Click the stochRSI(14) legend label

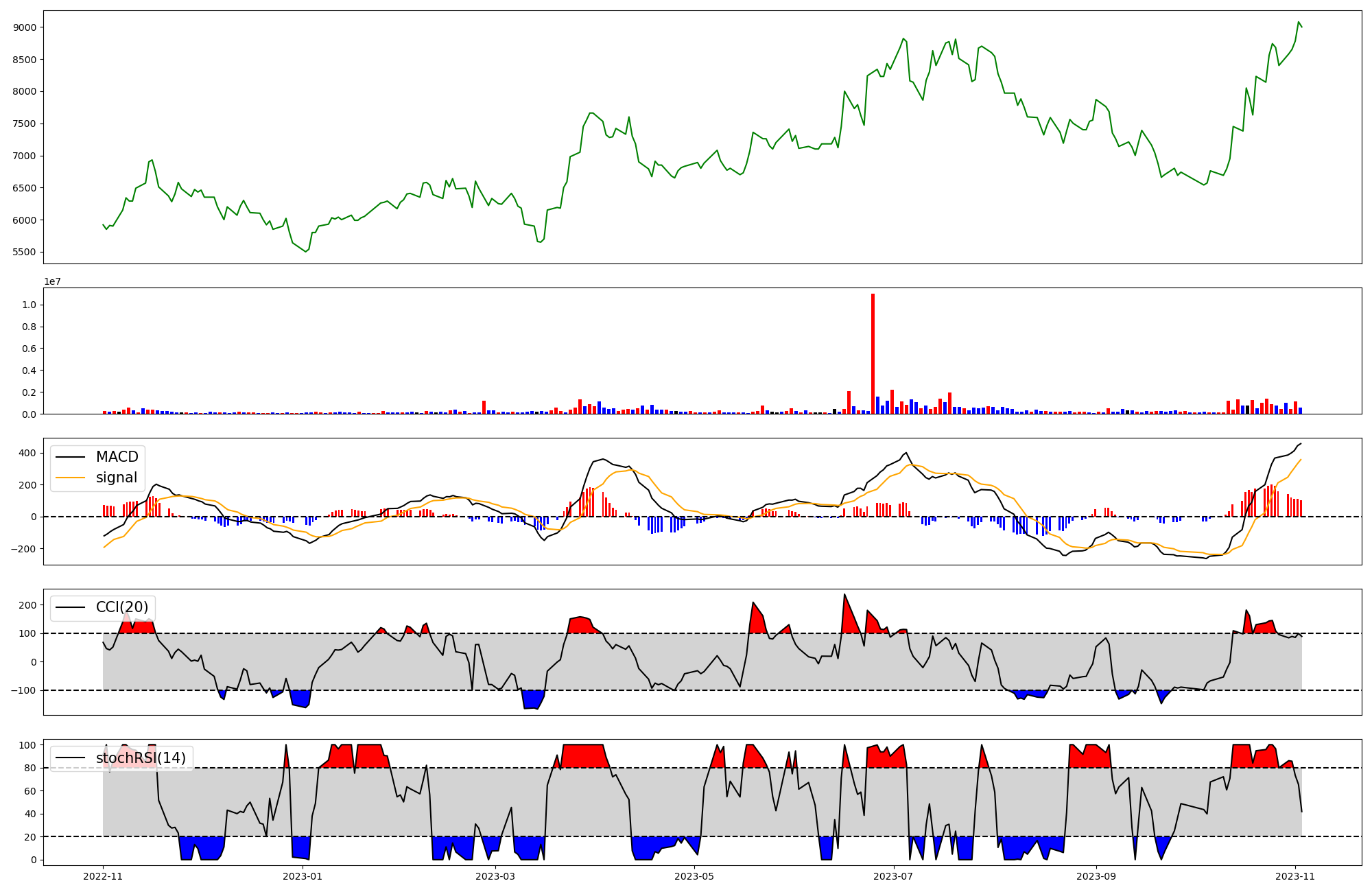tap(141, 758)
